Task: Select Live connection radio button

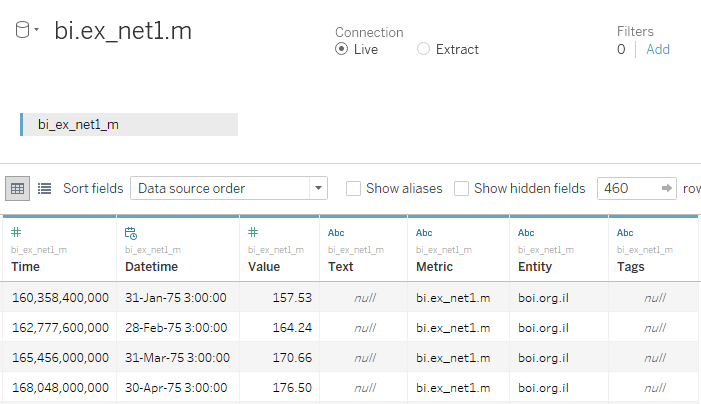Action: pos(341,49)
